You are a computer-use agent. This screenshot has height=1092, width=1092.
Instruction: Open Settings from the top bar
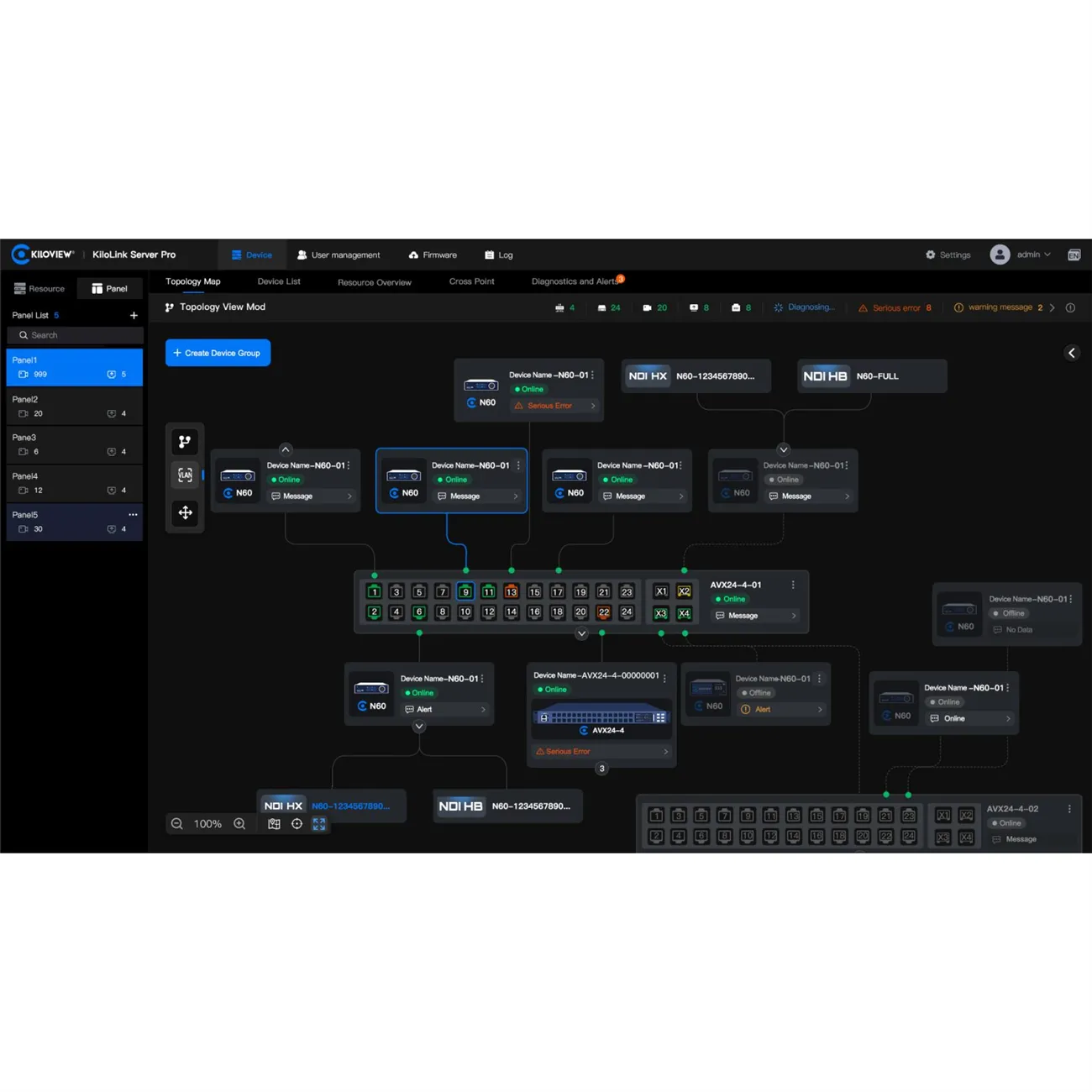[948, 255]
